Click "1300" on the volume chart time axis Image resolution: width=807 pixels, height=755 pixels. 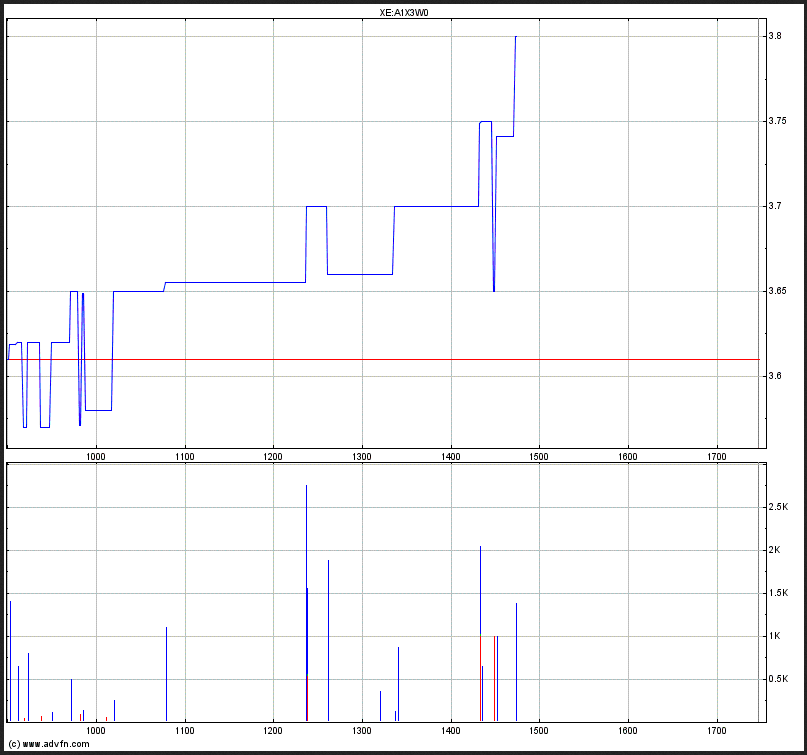(362, 731)
